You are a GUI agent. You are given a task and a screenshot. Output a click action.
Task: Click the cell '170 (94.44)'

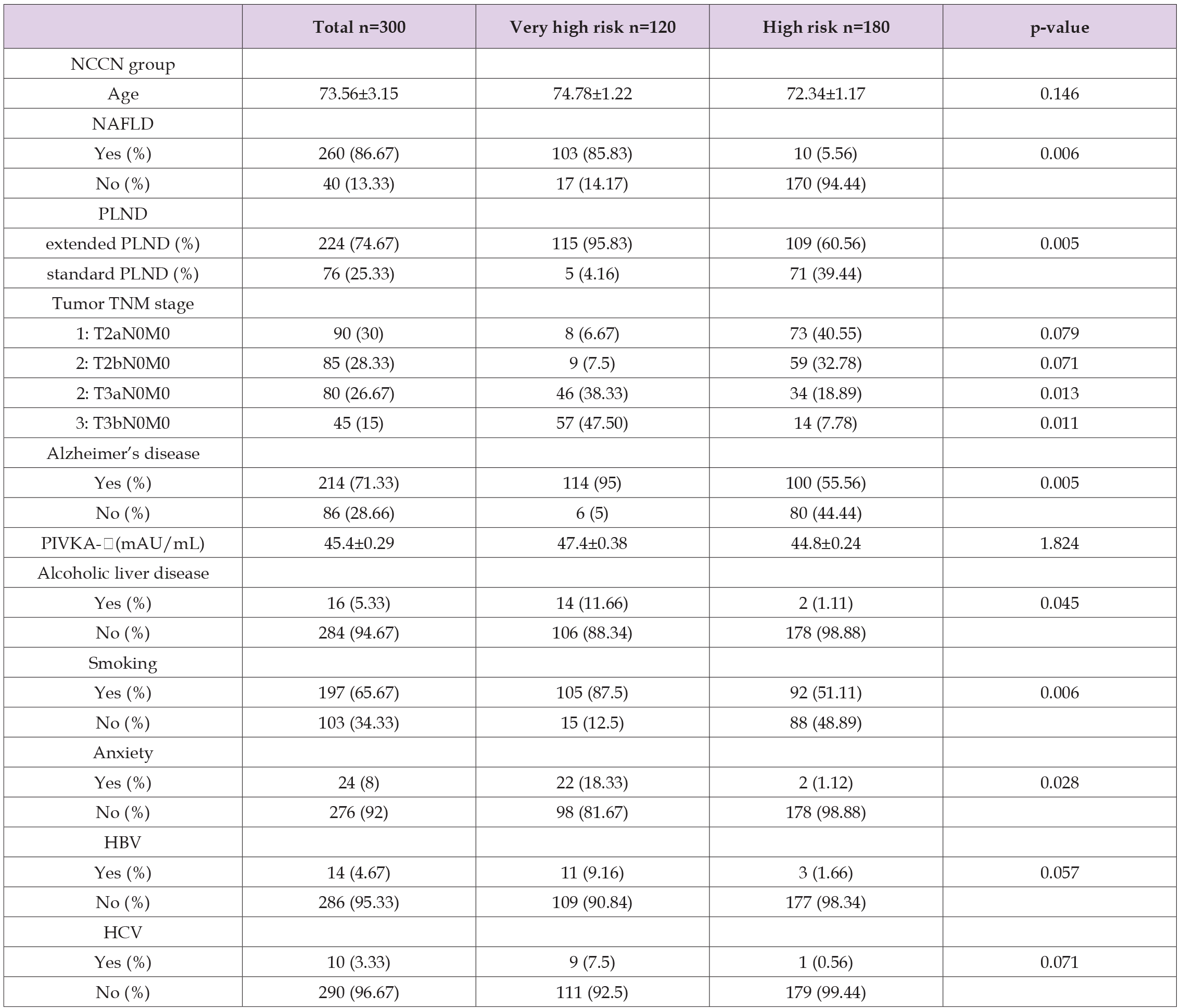826,184
